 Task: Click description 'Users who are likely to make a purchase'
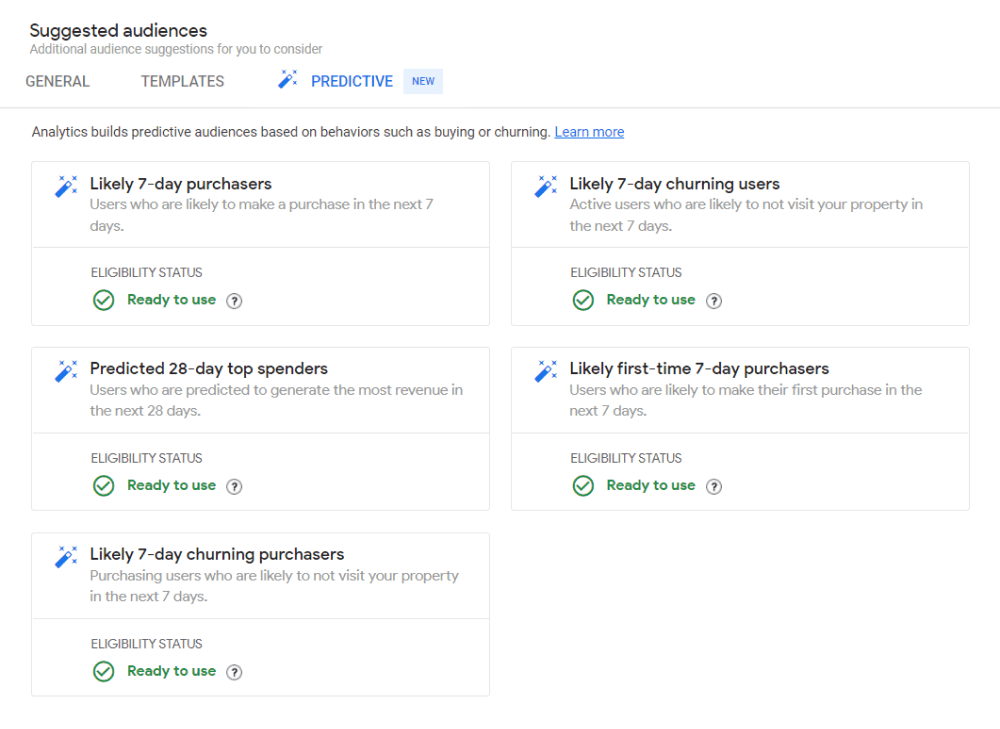coord(261,215)
